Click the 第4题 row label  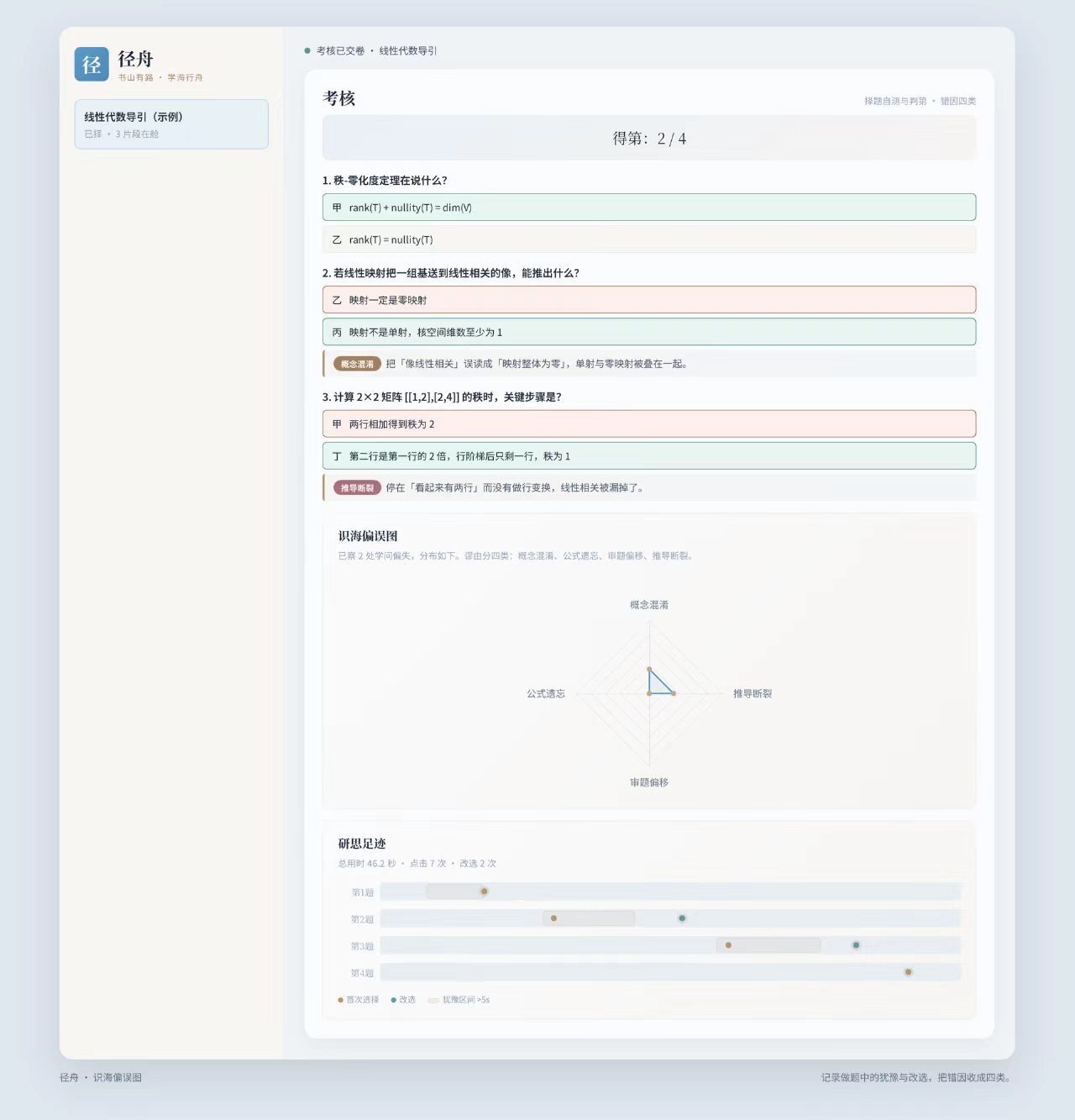click(362, 973)
